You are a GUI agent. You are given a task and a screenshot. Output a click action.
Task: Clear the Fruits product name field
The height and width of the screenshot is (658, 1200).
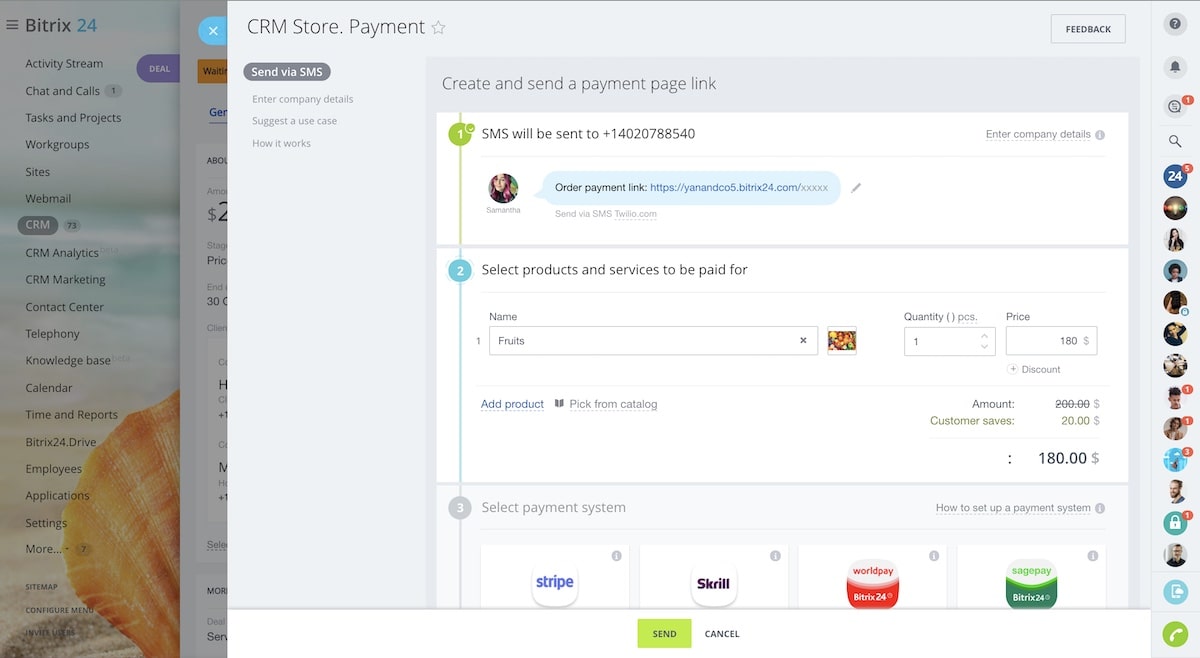pos(802,341)
